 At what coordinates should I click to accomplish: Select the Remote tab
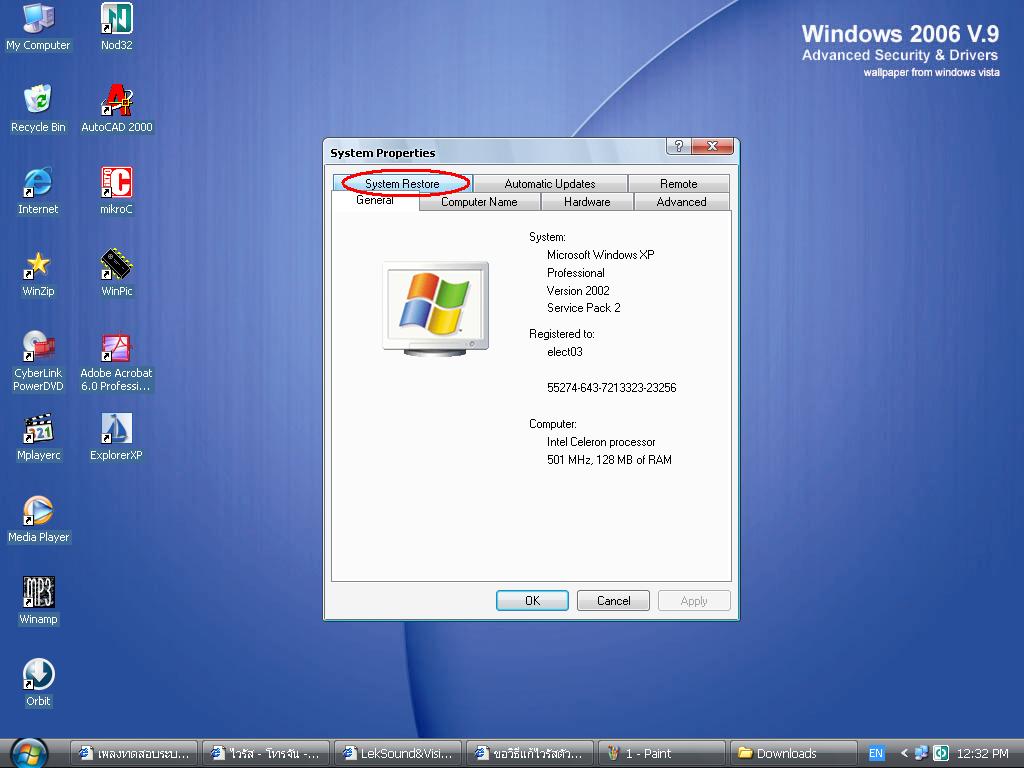pos(679,184)
